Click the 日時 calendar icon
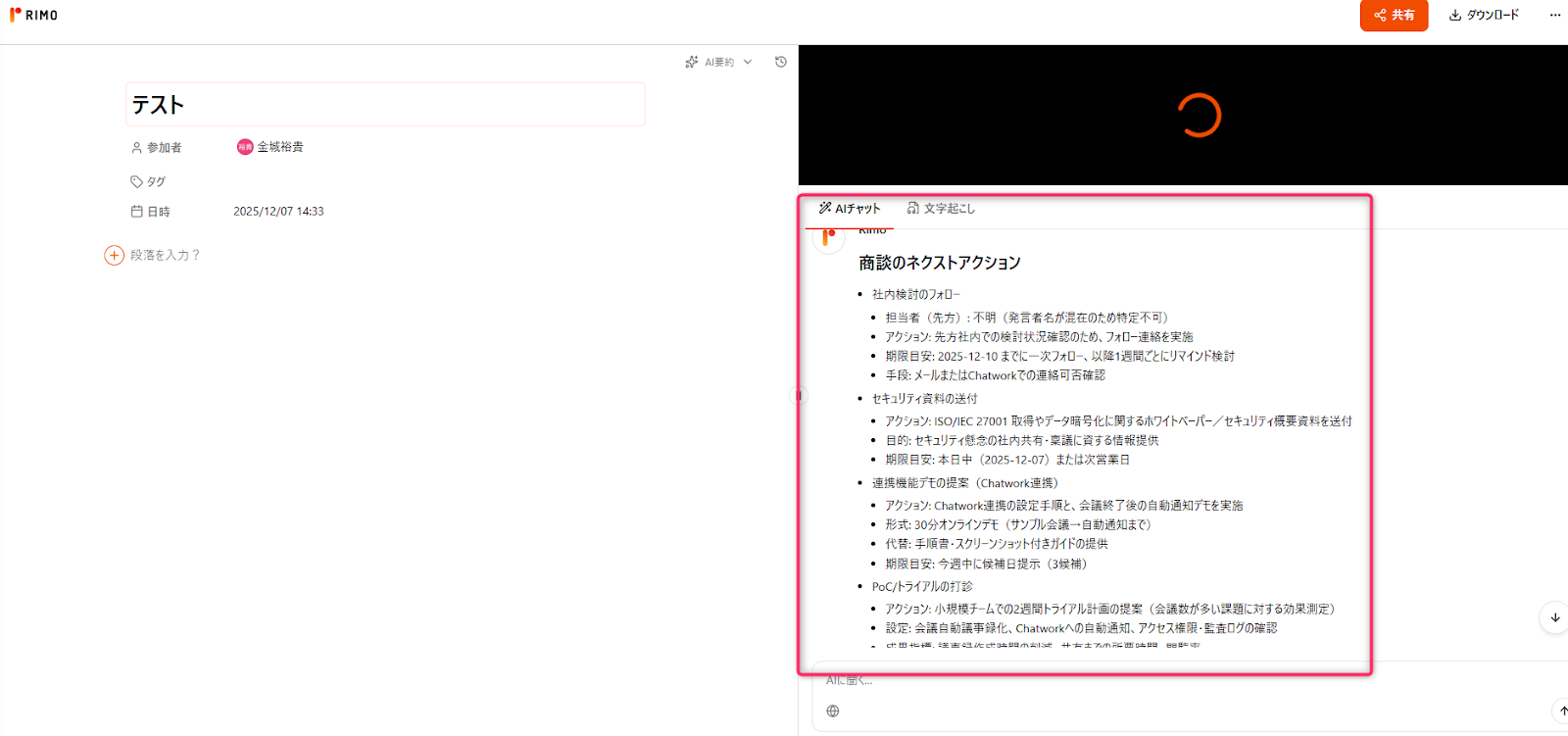The height and width of the screenshot is (736, 1568). 137,212
